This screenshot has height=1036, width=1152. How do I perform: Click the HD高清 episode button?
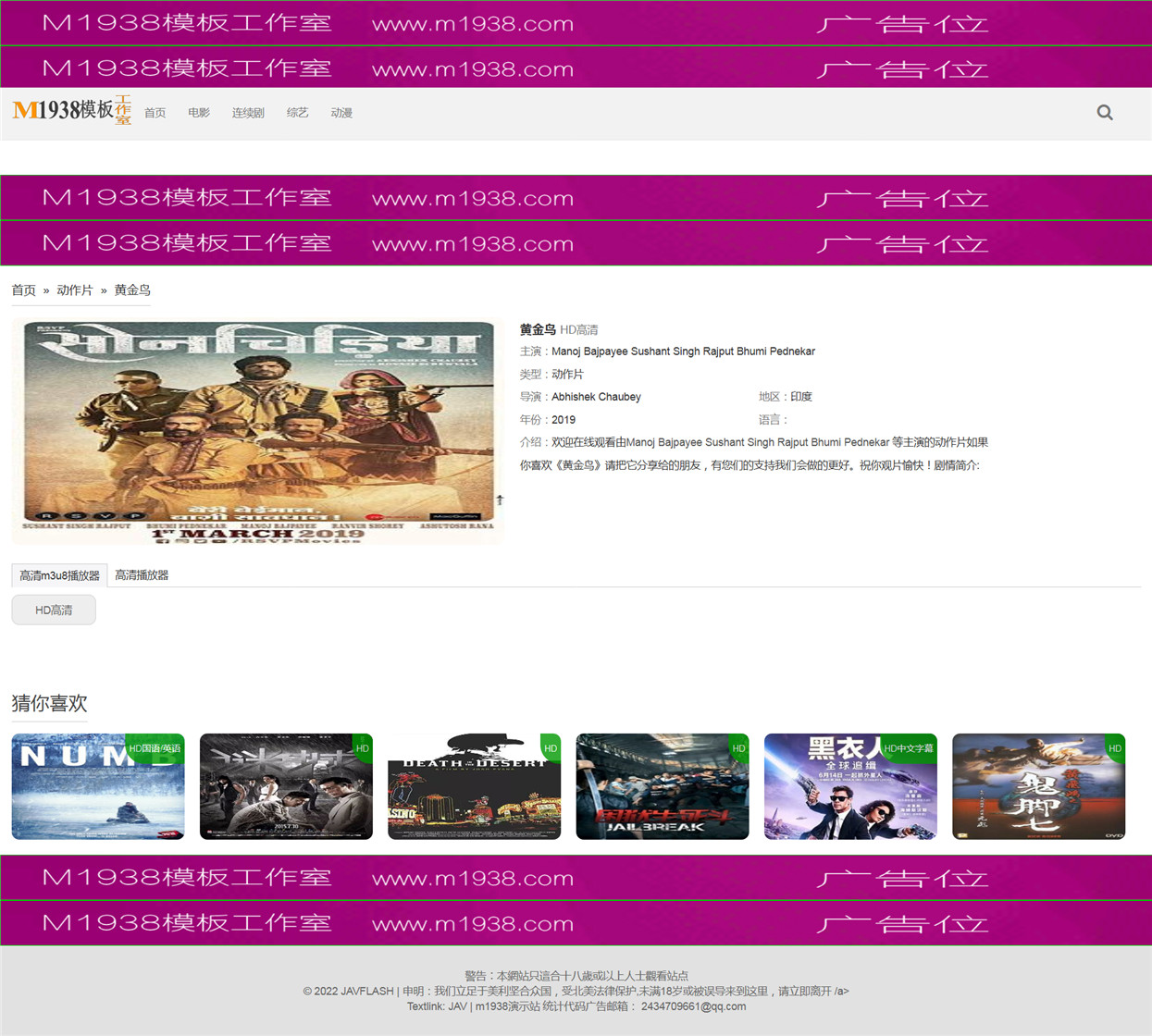(54, 610)
